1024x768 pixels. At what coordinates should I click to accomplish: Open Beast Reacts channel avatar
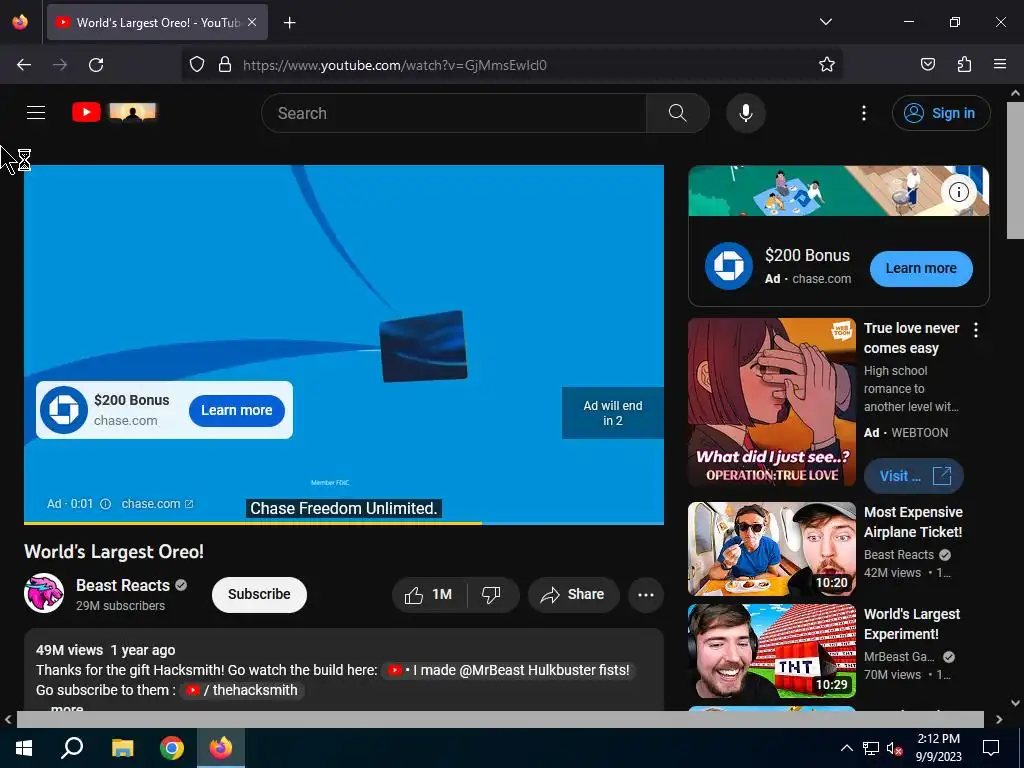(x=44, y=594)
